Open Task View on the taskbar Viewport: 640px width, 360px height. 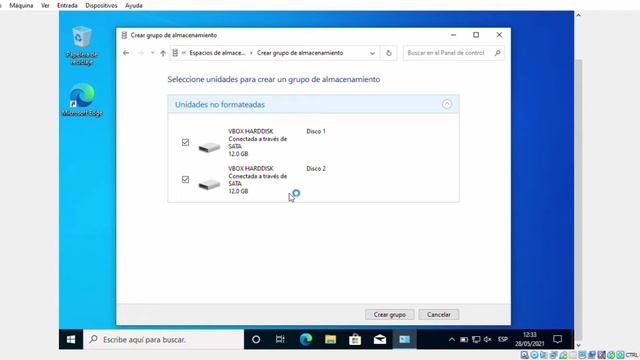pos(280,339)
